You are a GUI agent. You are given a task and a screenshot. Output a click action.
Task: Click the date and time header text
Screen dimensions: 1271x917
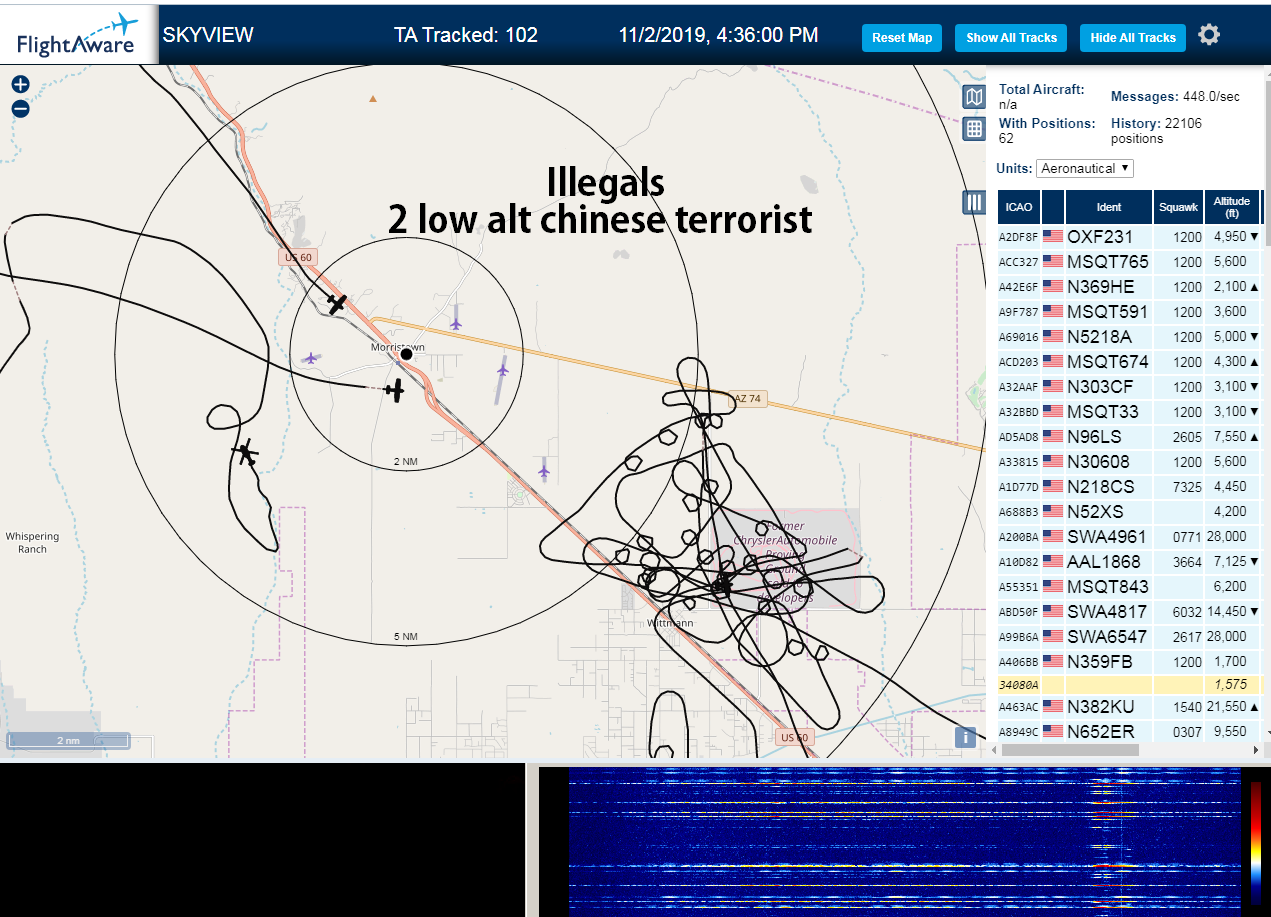tap(718, 35)
